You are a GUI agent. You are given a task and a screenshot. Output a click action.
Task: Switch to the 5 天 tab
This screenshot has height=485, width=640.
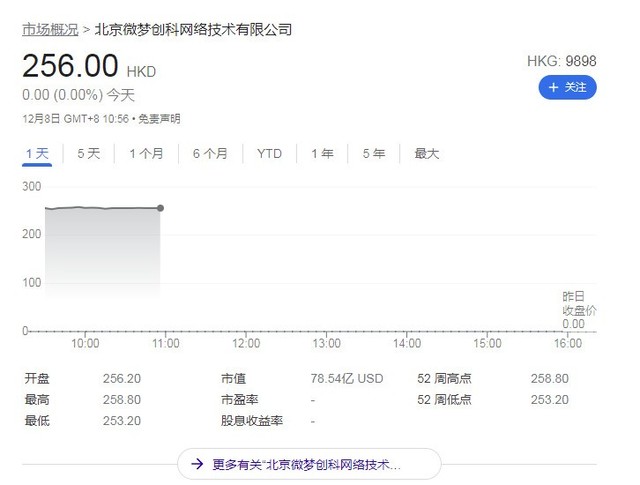(x=89, y=154)
